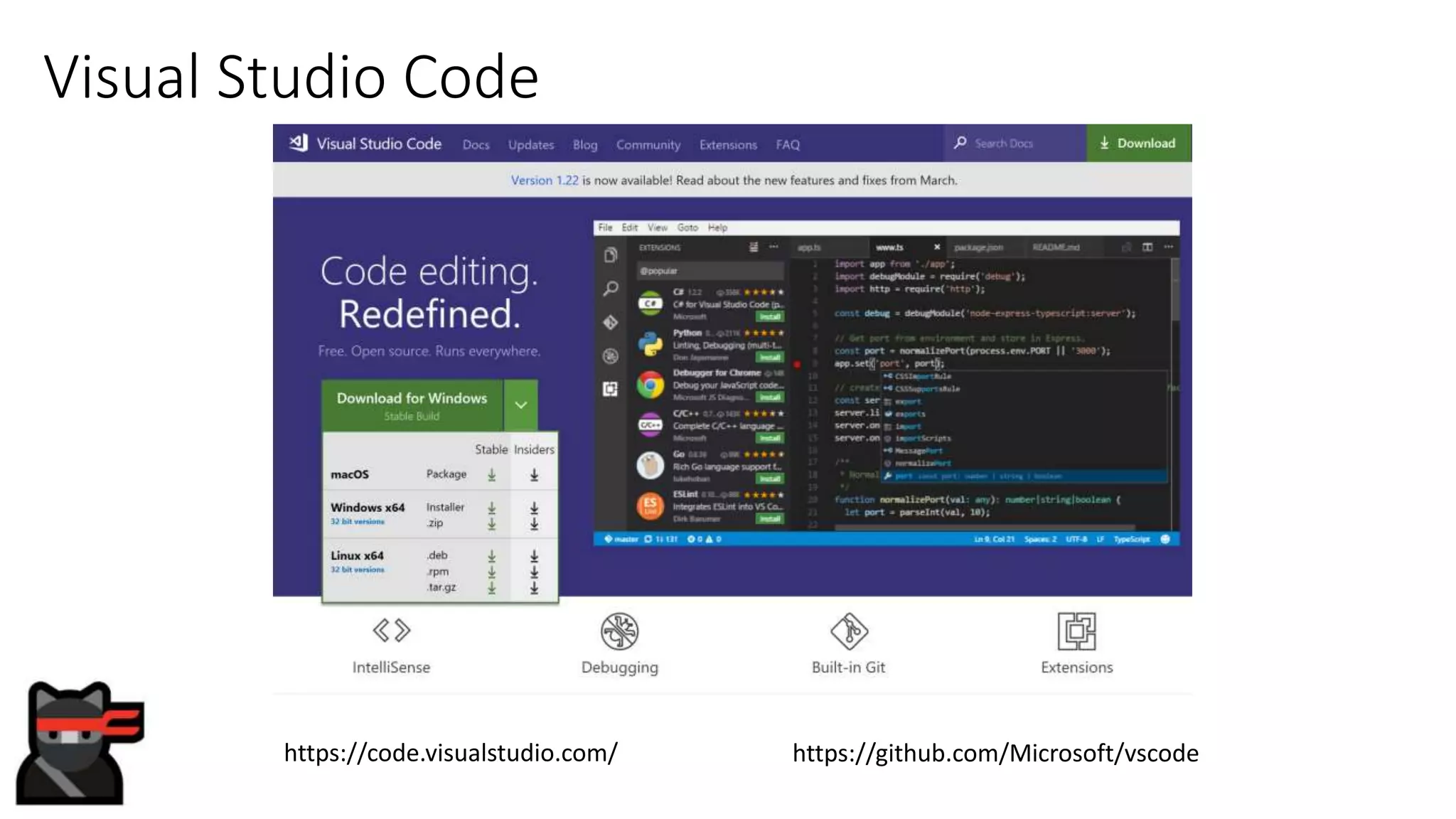Download Linux .deb stable build

pyautogui.click(x=491, y=556)
